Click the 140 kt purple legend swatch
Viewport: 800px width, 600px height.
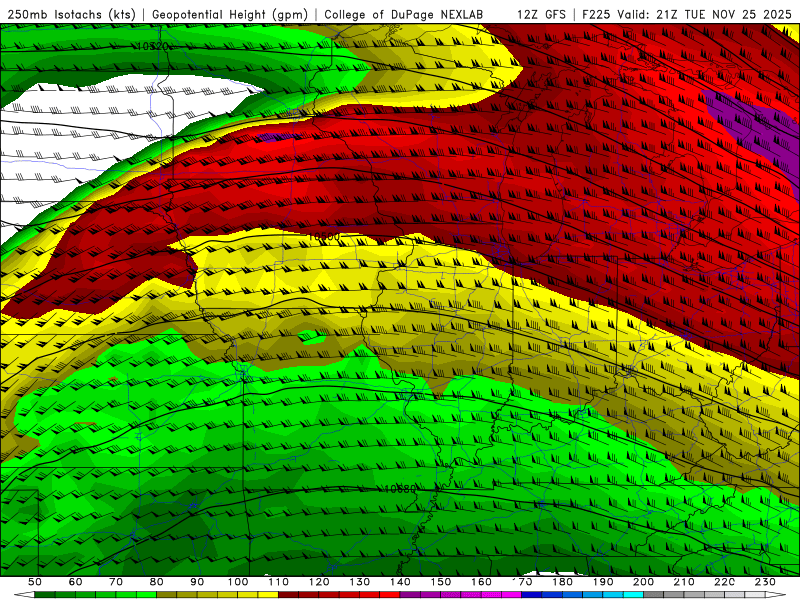tap(410, 595)
